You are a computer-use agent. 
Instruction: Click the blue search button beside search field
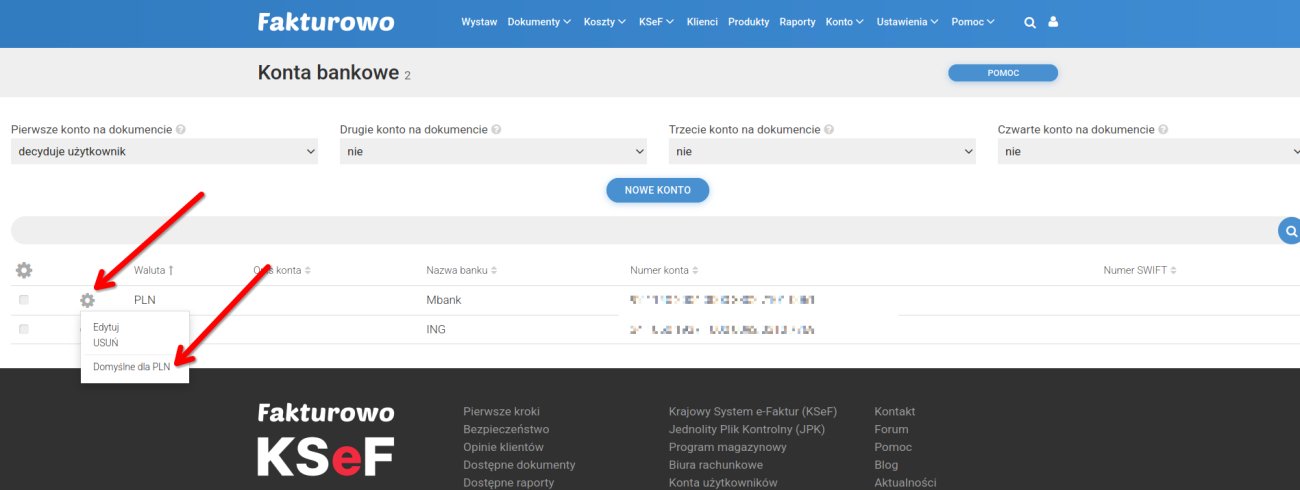pyautogui.click(x=1290, y=231)
